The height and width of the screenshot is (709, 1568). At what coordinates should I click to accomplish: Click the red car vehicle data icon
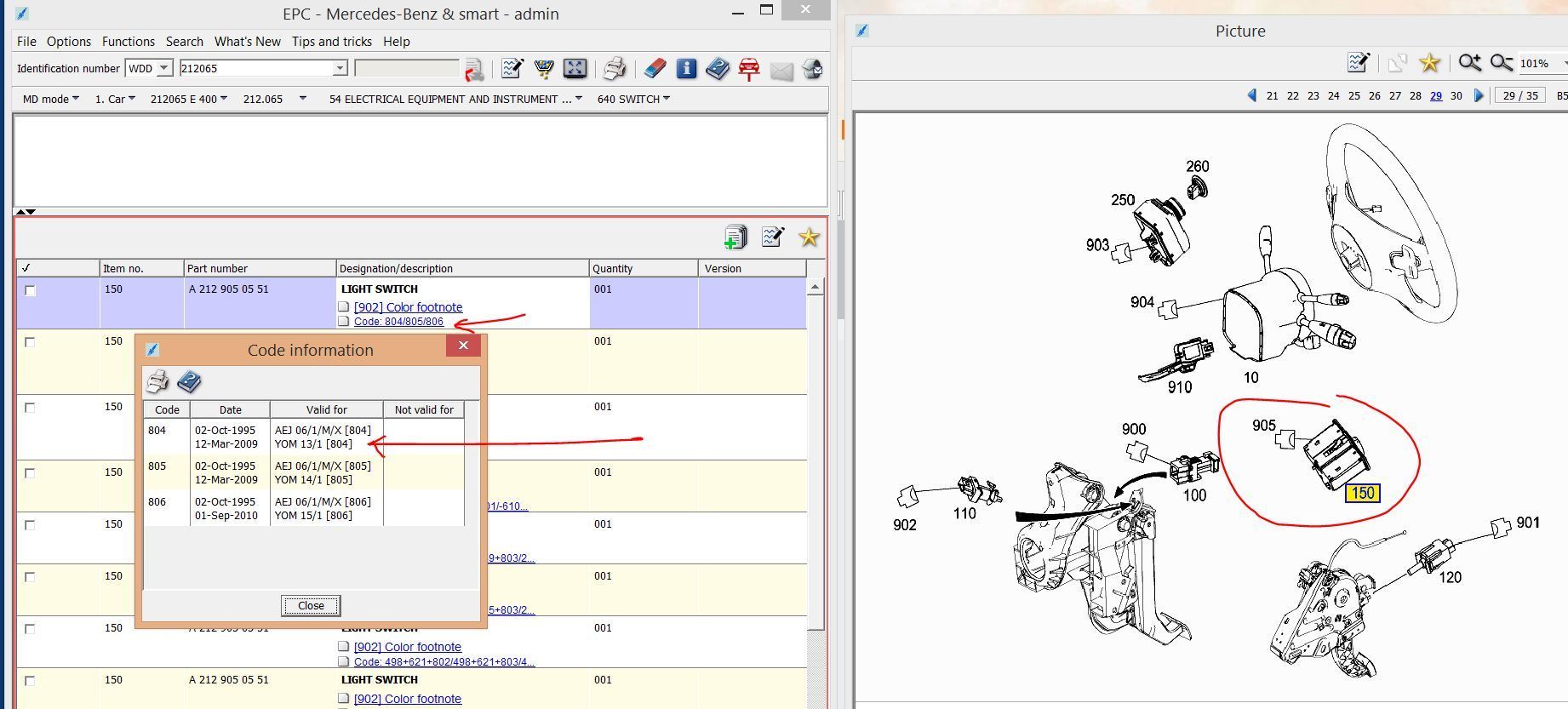point(749,69)
